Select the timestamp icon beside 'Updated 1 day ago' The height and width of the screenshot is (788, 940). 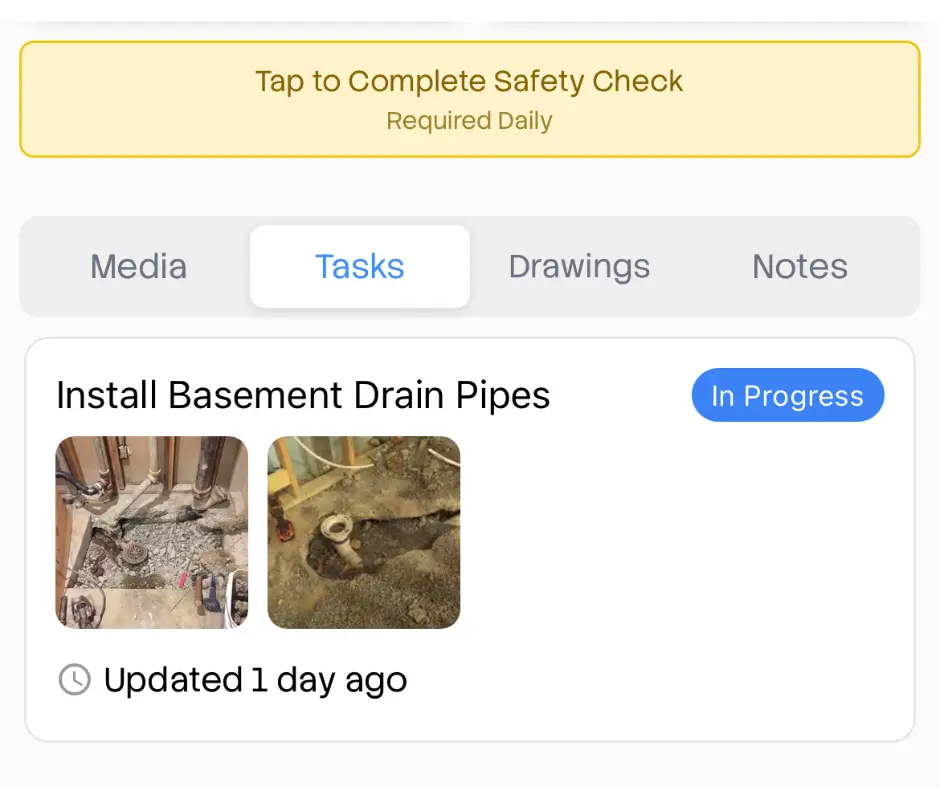73,680
